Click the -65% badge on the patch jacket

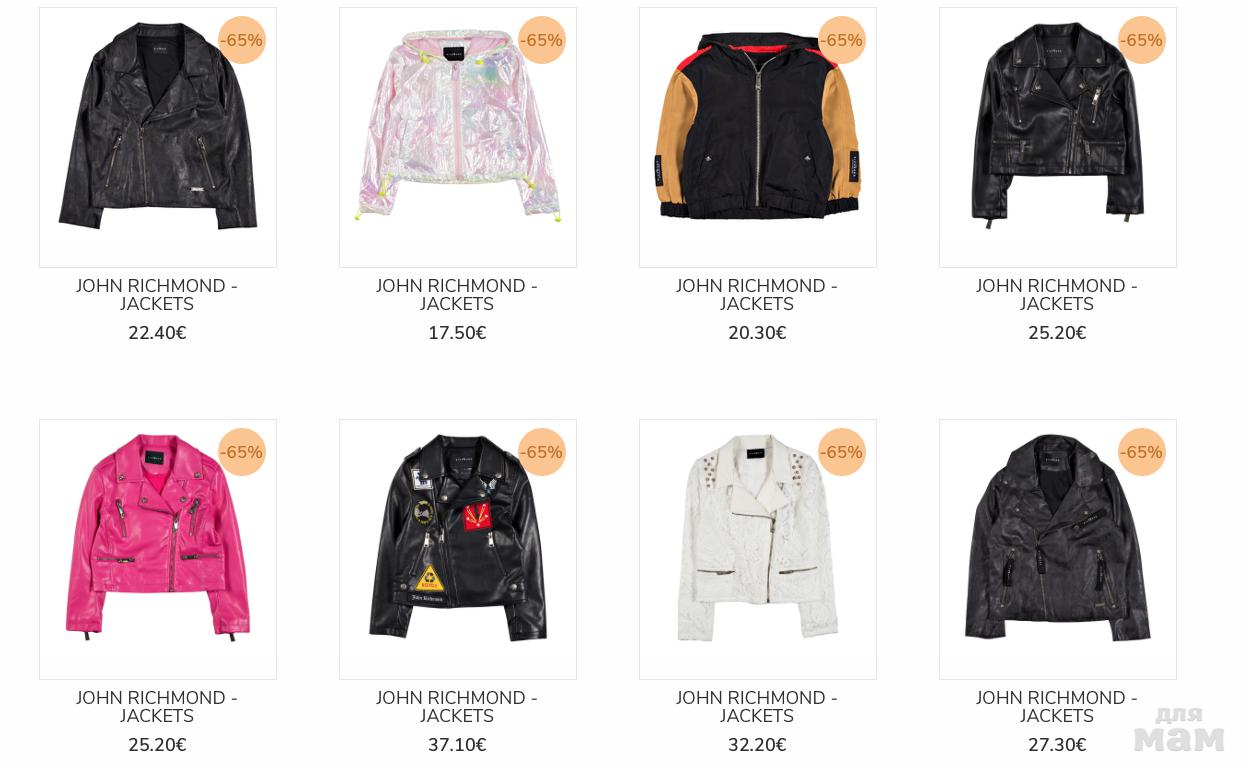tap(542, 452)
